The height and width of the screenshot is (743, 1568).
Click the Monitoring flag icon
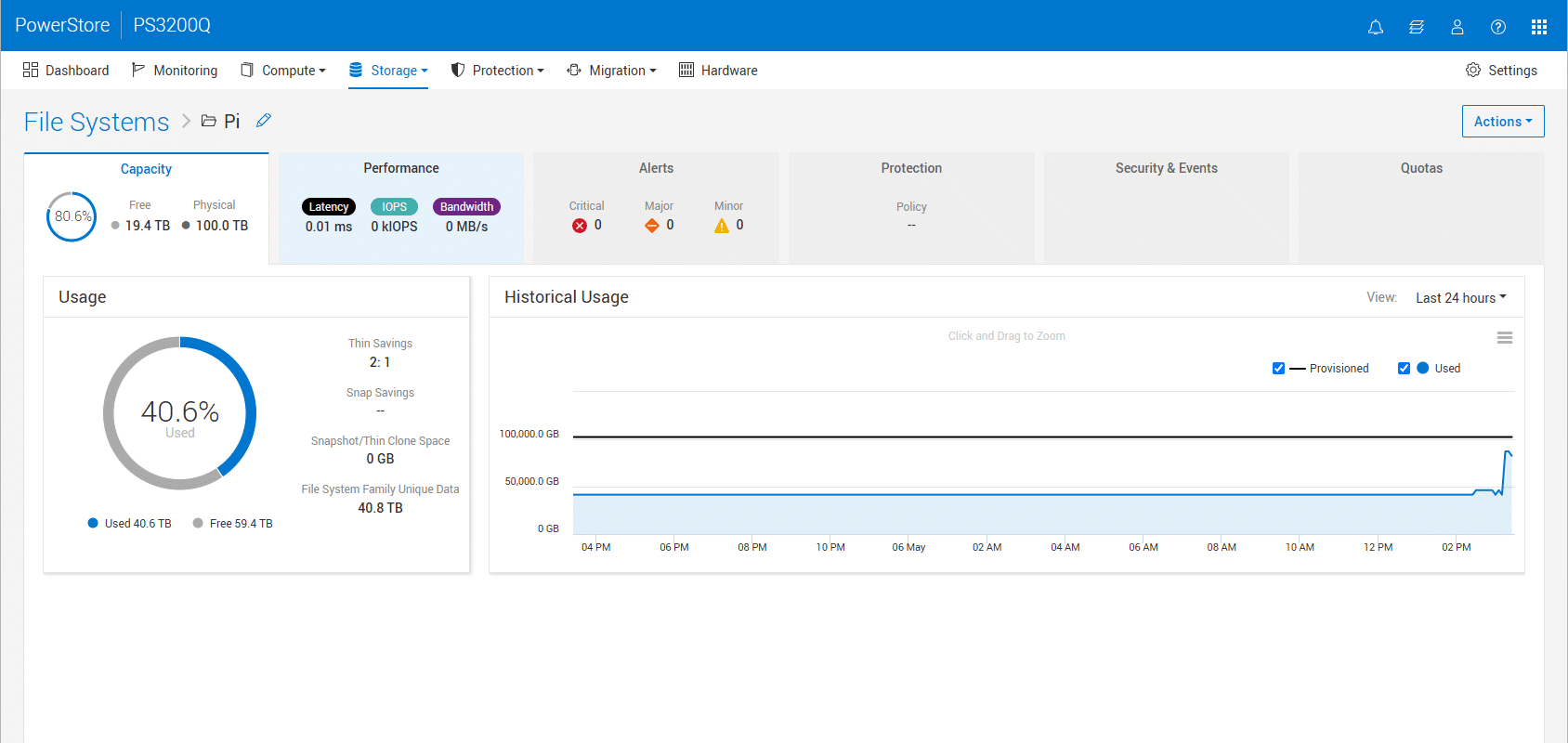coord(138,70)
